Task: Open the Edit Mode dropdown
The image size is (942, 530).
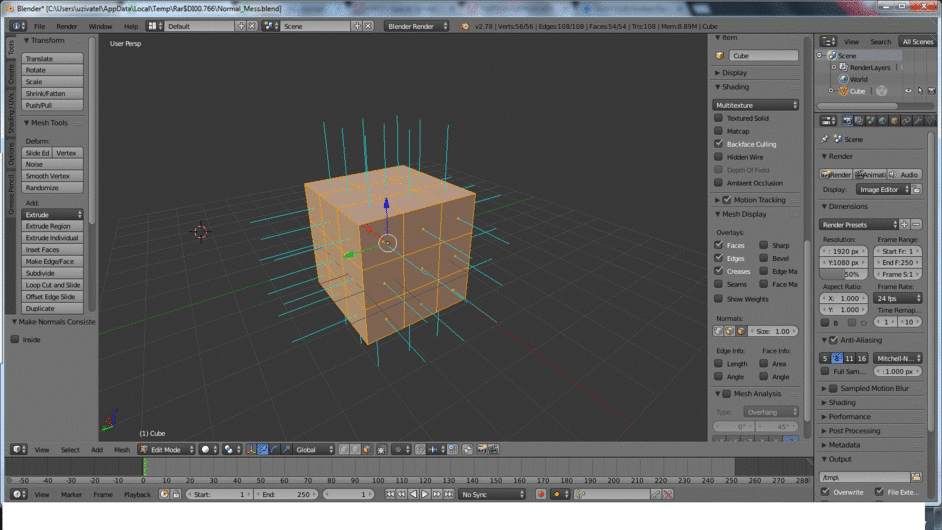Action: (165, 450)
